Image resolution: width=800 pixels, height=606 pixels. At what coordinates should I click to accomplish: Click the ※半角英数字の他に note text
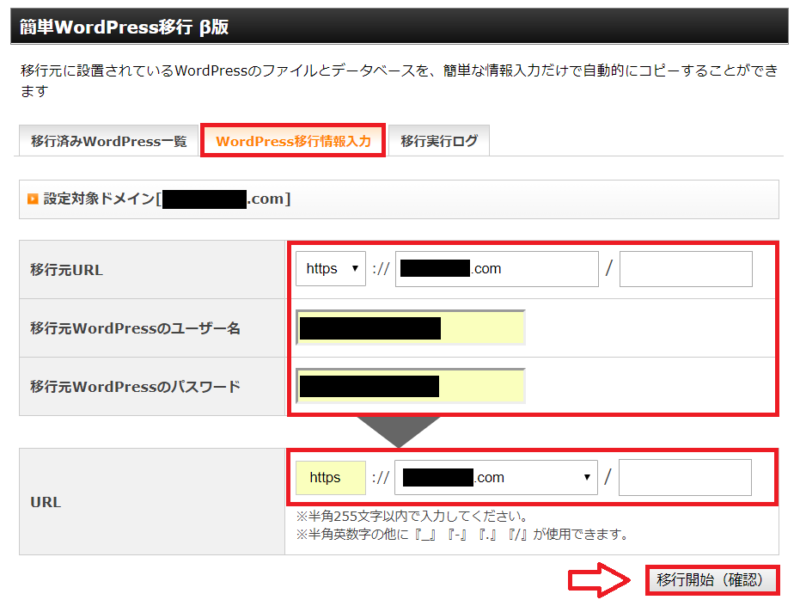coord(462,535)
